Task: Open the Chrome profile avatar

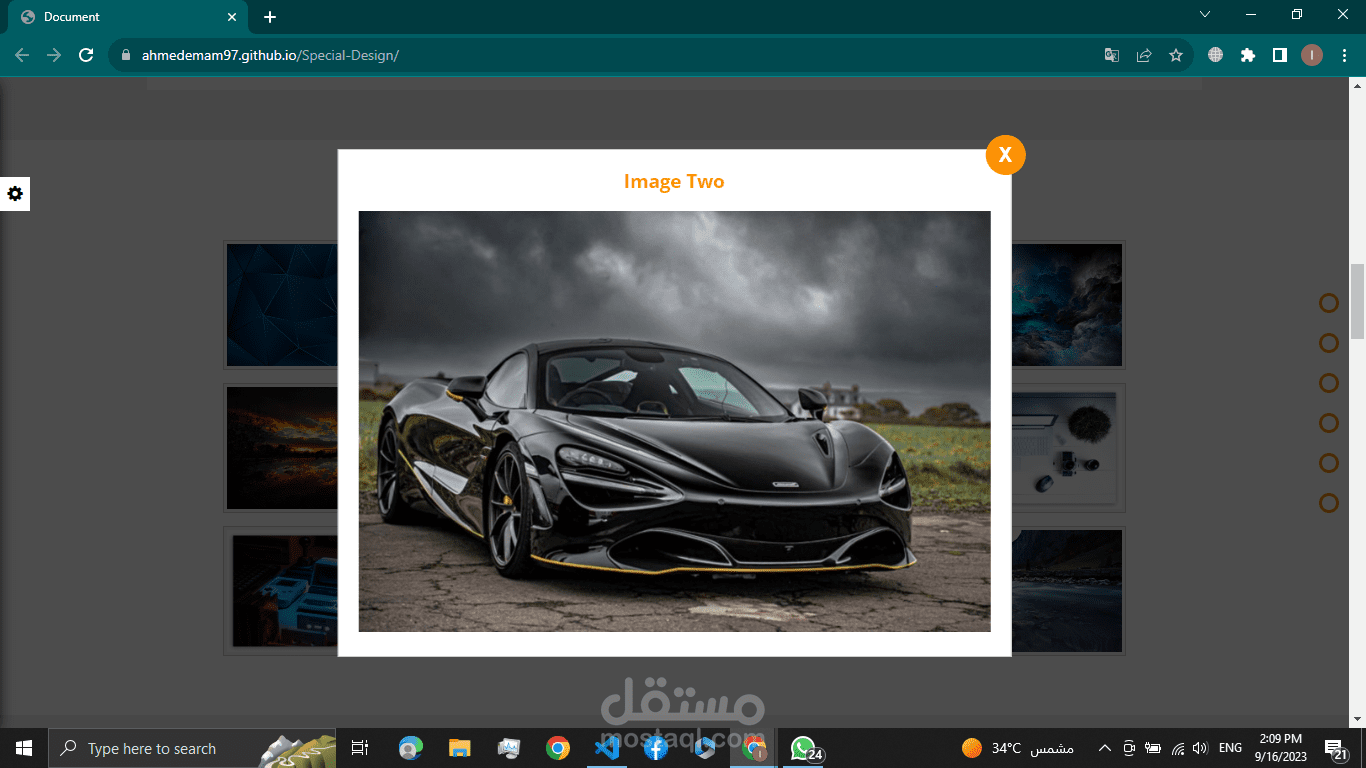Action: tap(1312, 55)
